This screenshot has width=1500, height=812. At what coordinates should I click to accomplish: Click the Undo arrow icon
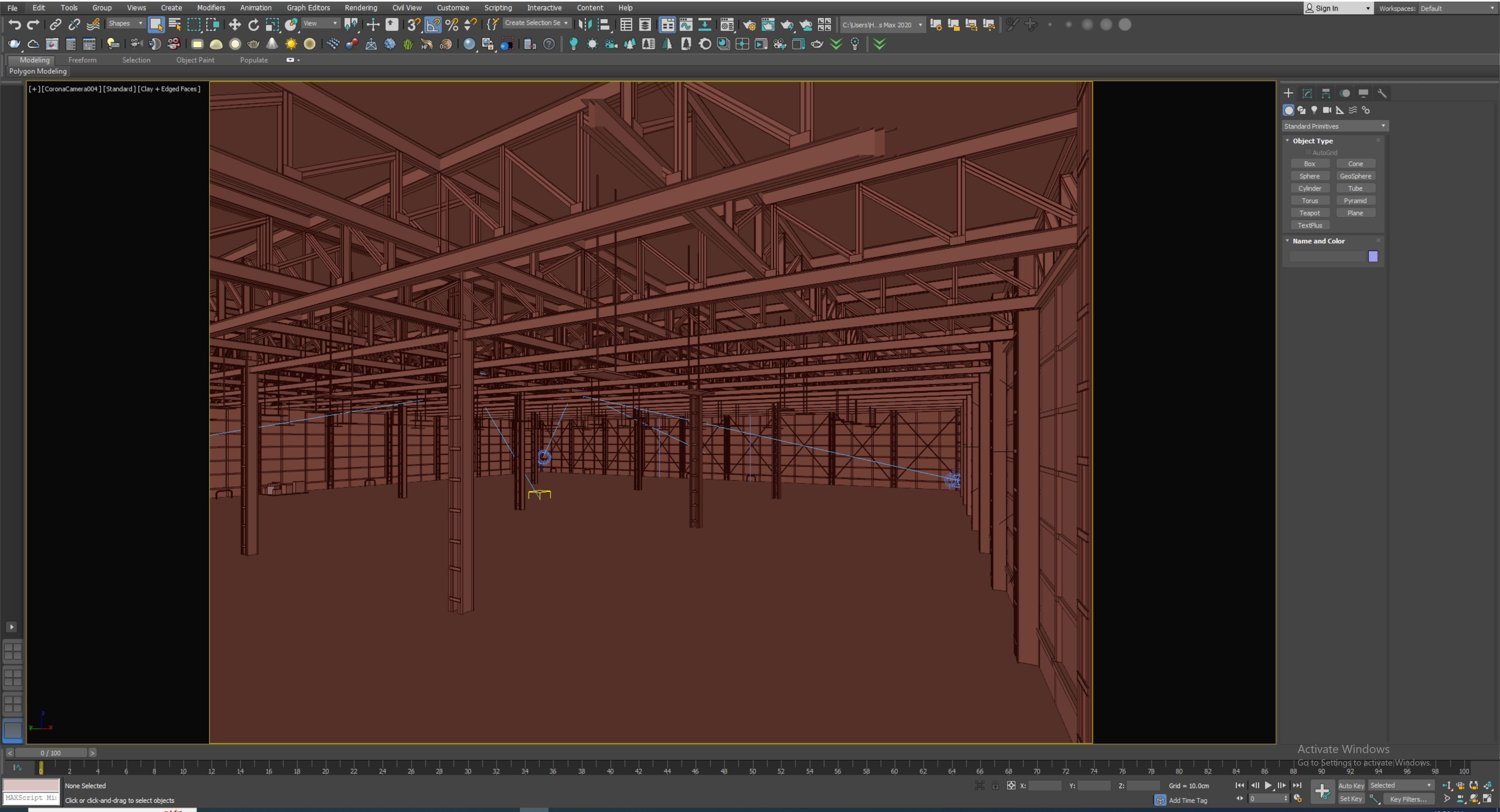(x=14, y=25)
